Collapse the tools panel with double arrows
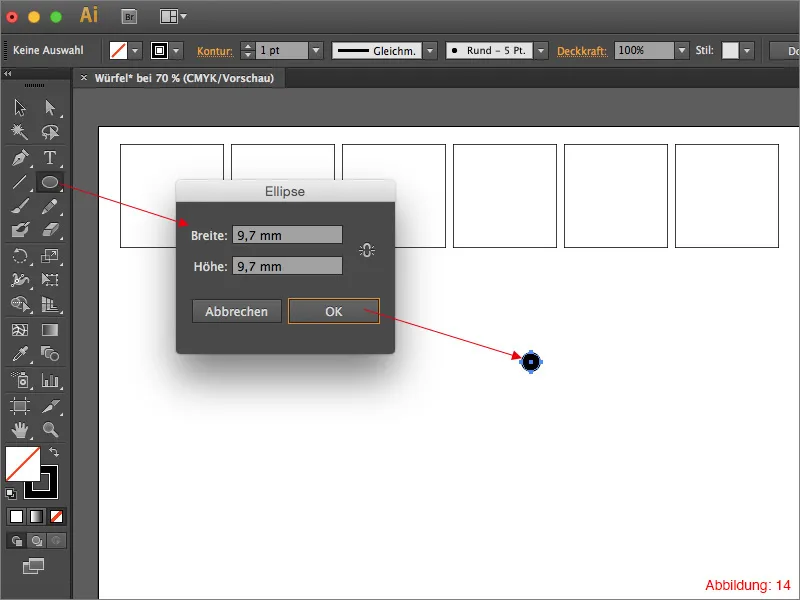Viewport: 800px width, 600px height. (8, 74)
